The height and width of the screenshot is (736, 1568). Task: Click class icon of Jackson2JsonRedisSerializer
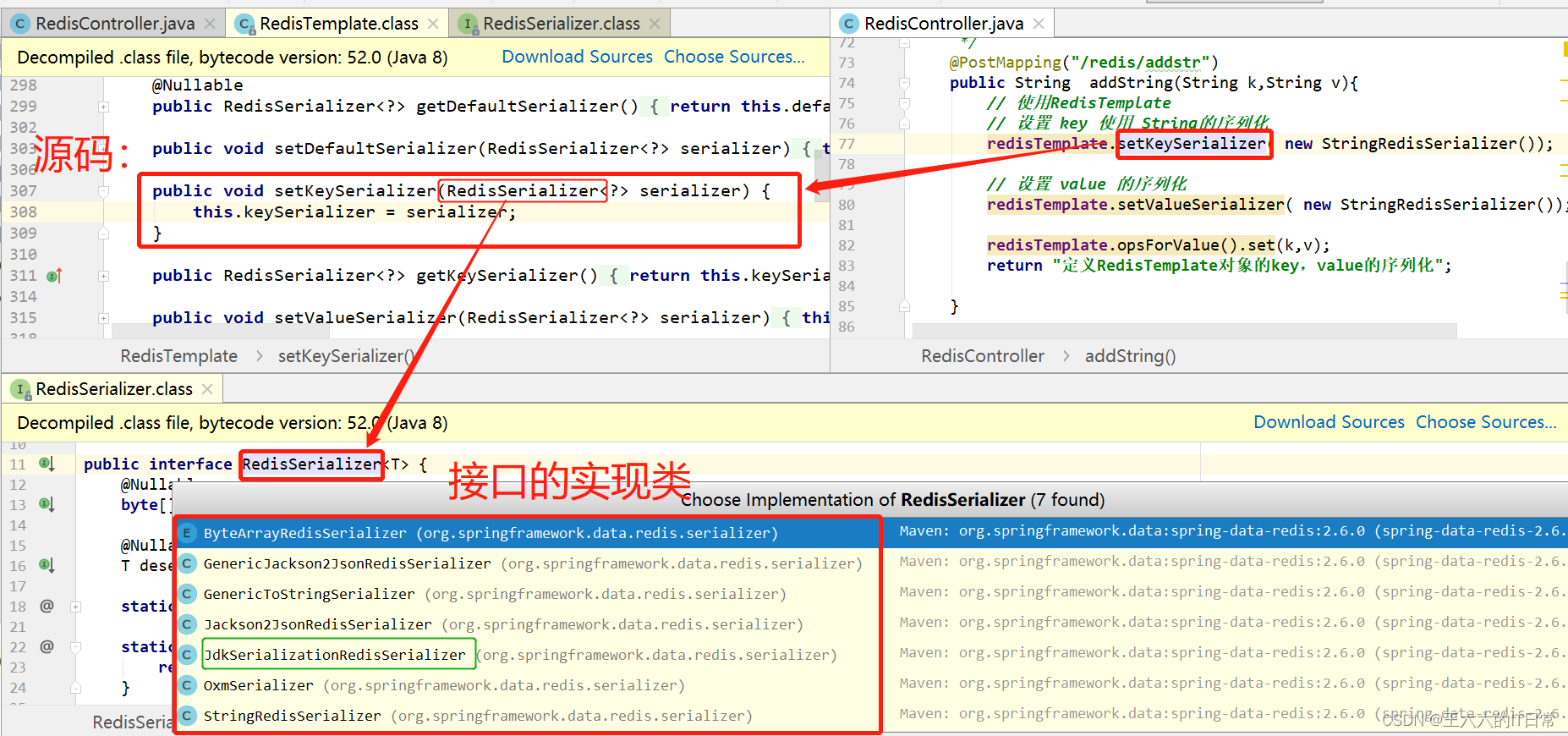click(188, 624)
